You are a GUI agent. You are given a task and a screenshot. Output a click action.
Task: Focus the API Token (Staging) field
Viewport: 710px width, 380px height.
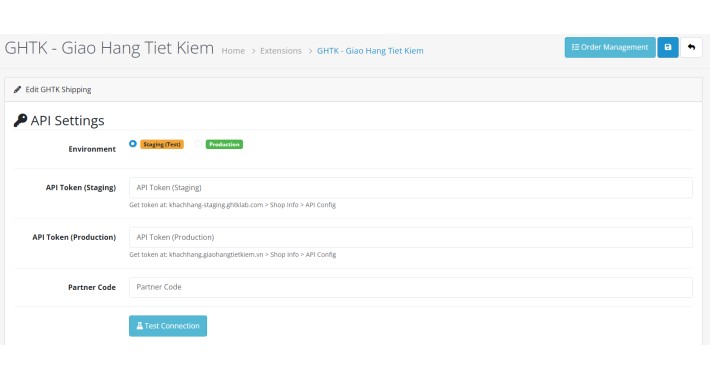point(411,188)
